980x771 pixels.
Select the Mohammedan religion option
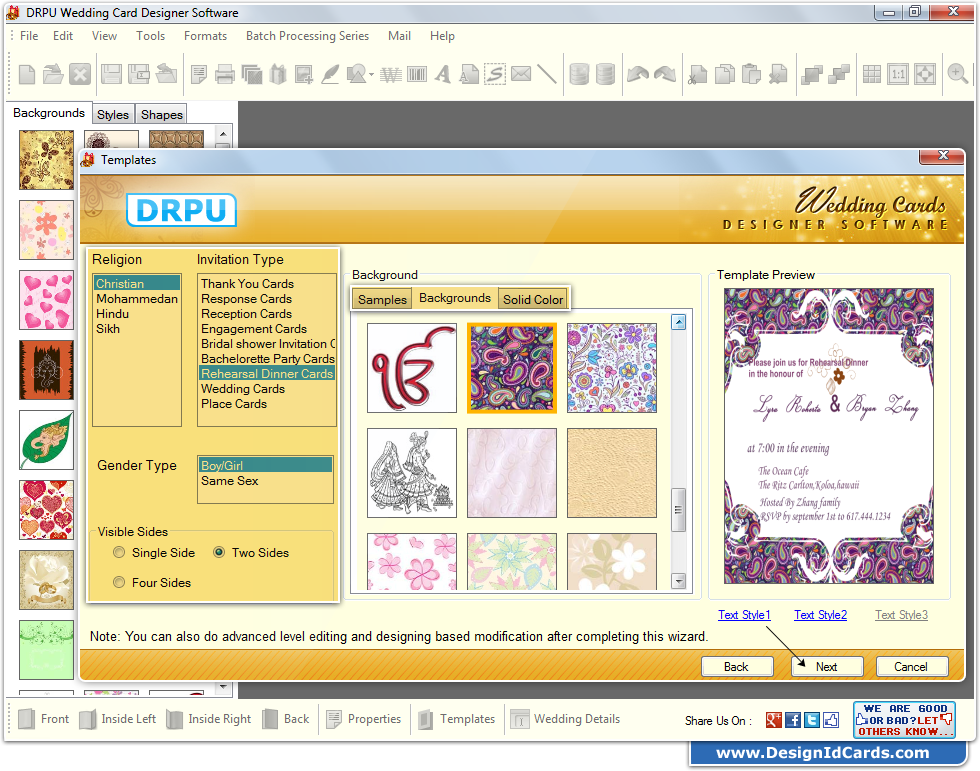[x=137, y=299]
